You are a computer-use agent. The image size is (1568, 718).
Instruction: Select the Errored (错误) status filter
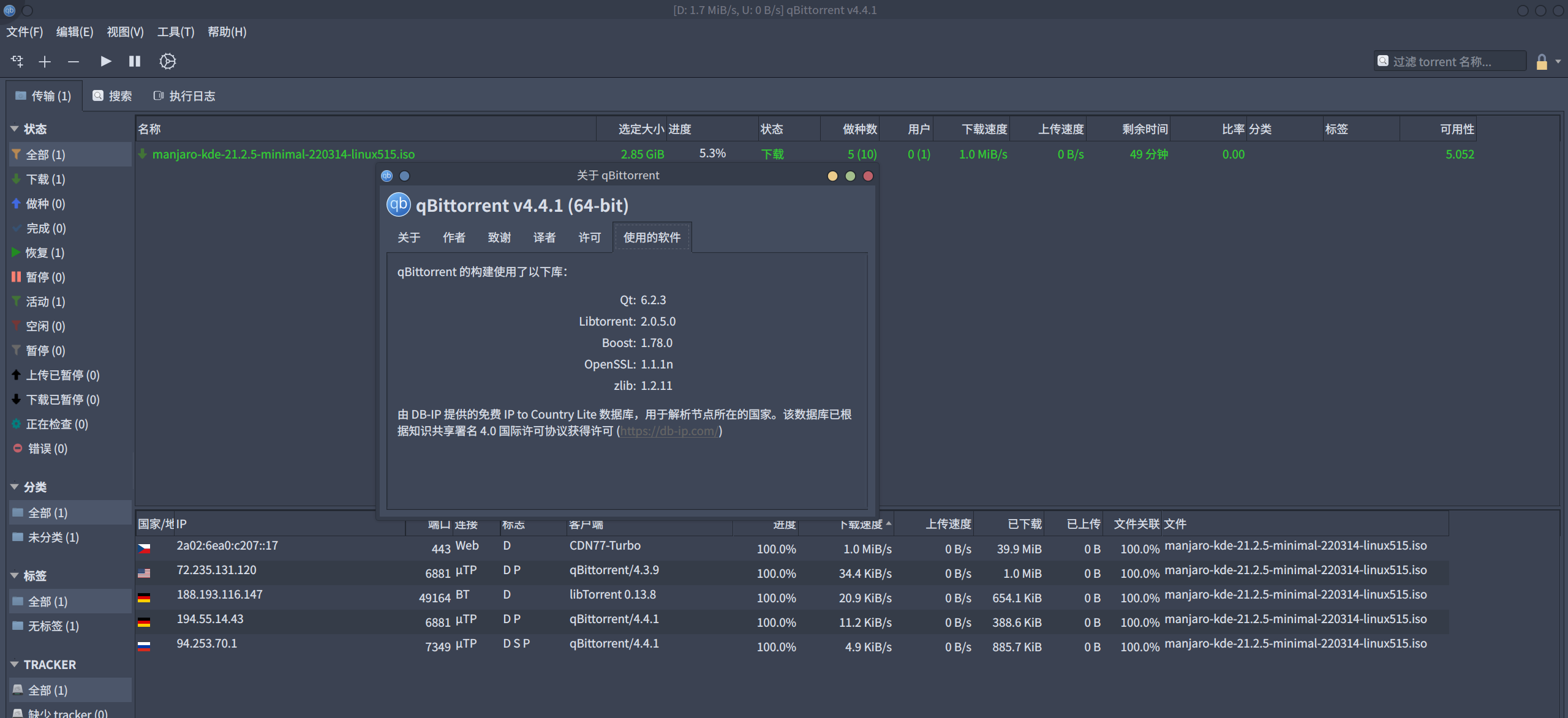click(47, 449)
